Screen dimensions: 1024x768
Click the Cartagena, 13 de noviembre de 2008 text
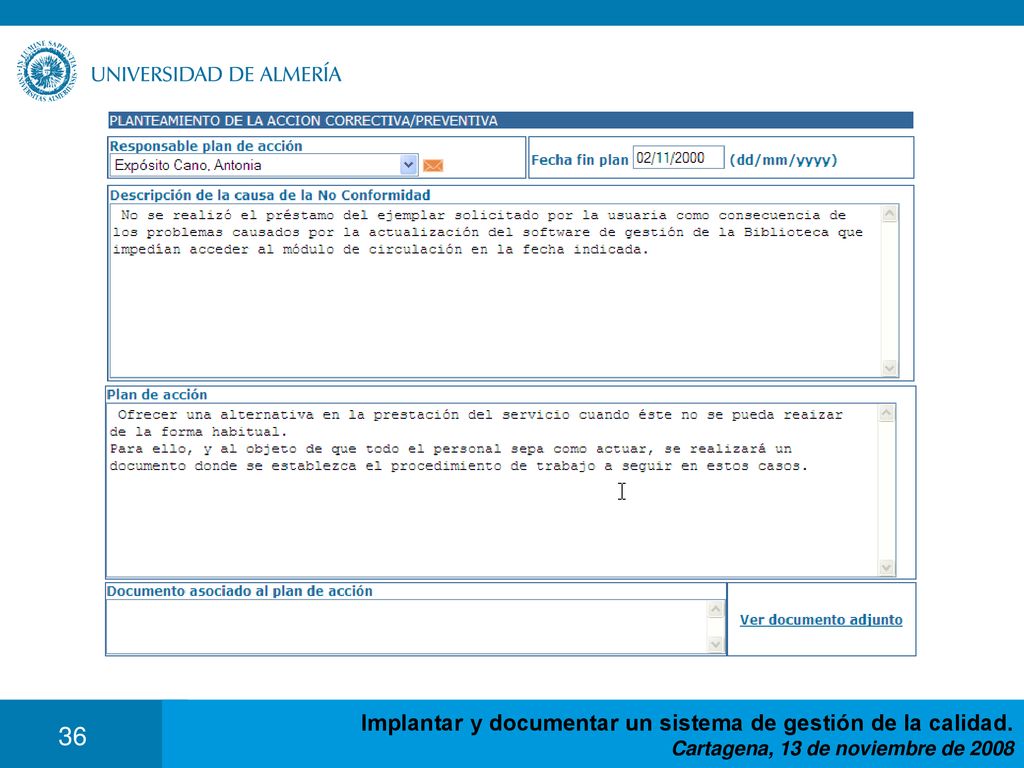click(843, 748)
